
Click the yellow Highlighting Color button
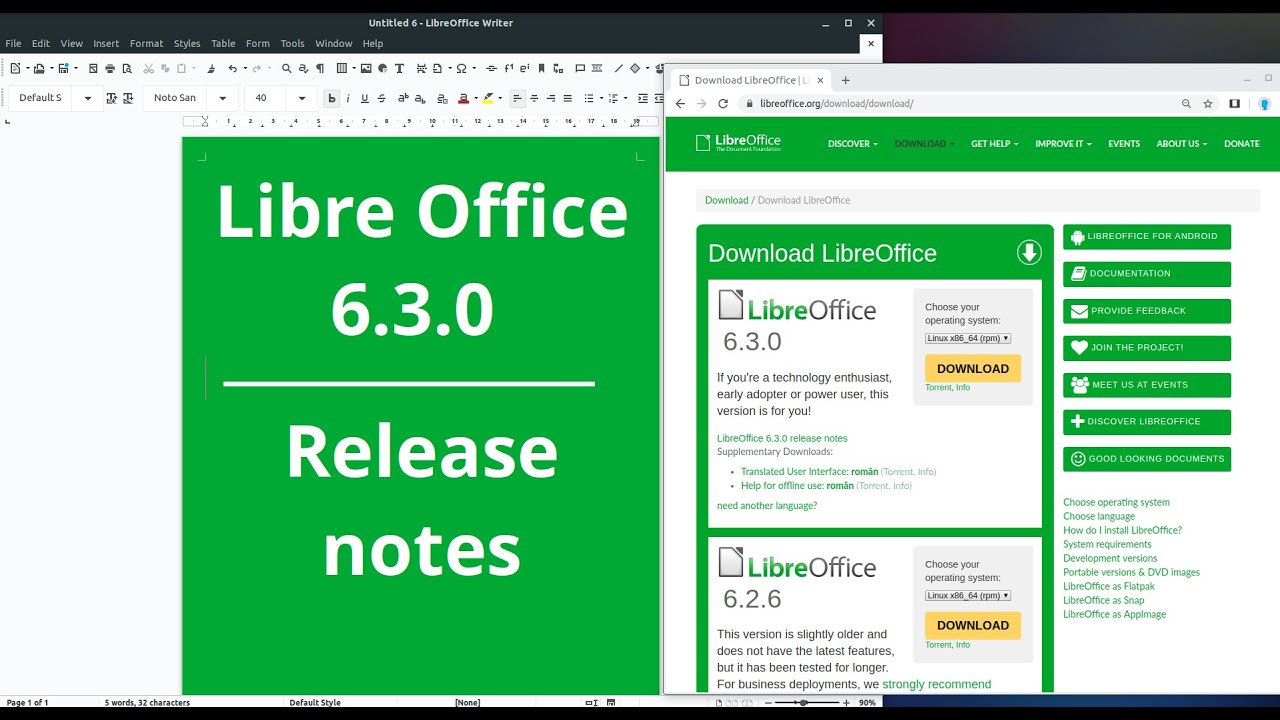(487, 98)
